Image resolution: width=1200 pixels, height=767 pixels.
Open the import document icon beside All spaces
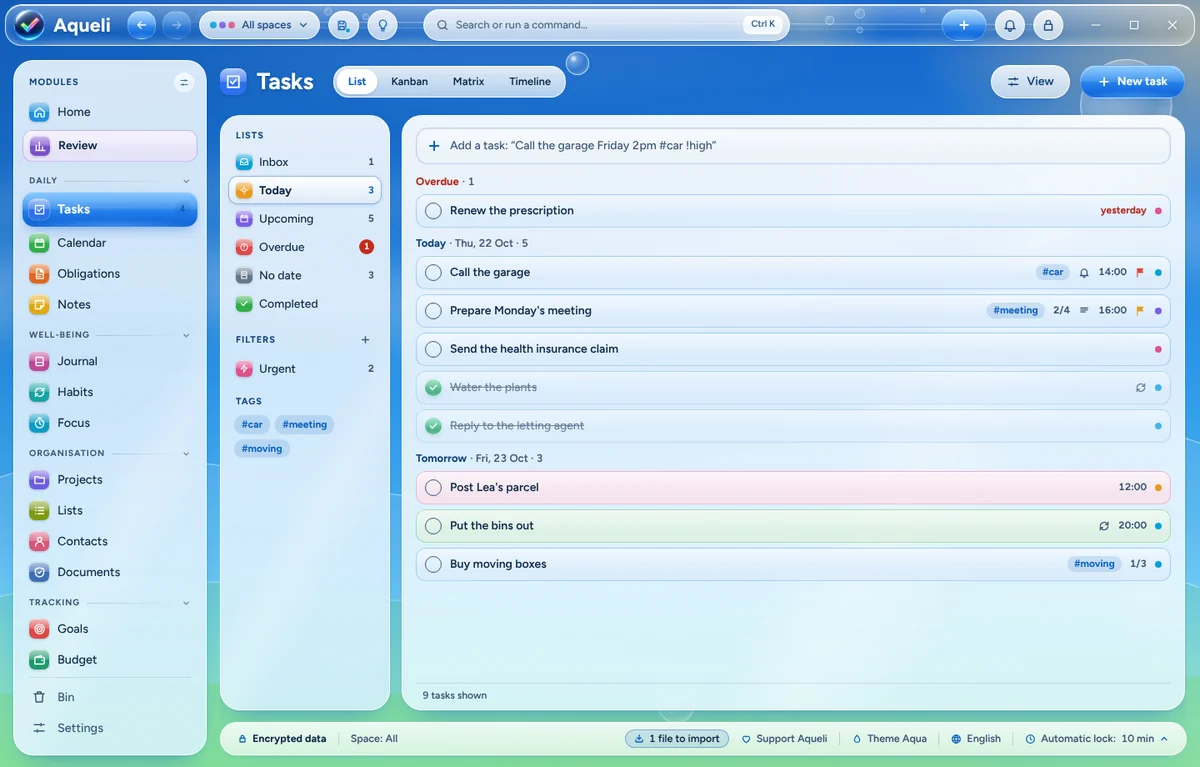343,25
